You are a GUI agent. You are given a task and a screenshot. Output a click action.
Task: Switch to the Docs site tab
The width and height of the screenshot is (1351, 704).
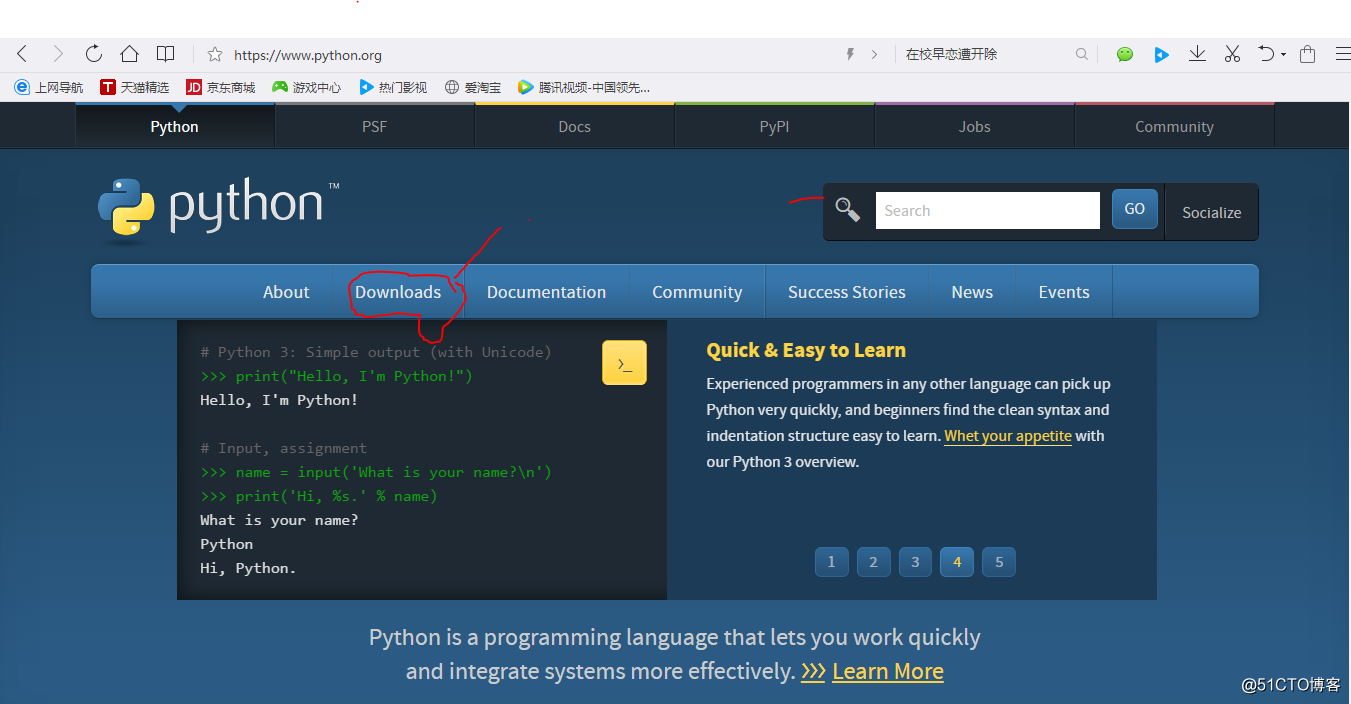point(575,126)
